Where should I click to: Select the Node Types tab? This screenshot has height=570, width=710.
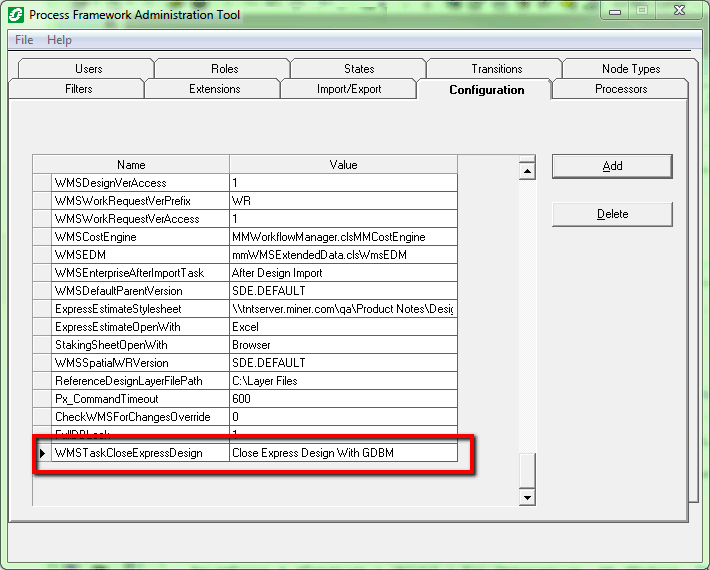tap(630, 69)
